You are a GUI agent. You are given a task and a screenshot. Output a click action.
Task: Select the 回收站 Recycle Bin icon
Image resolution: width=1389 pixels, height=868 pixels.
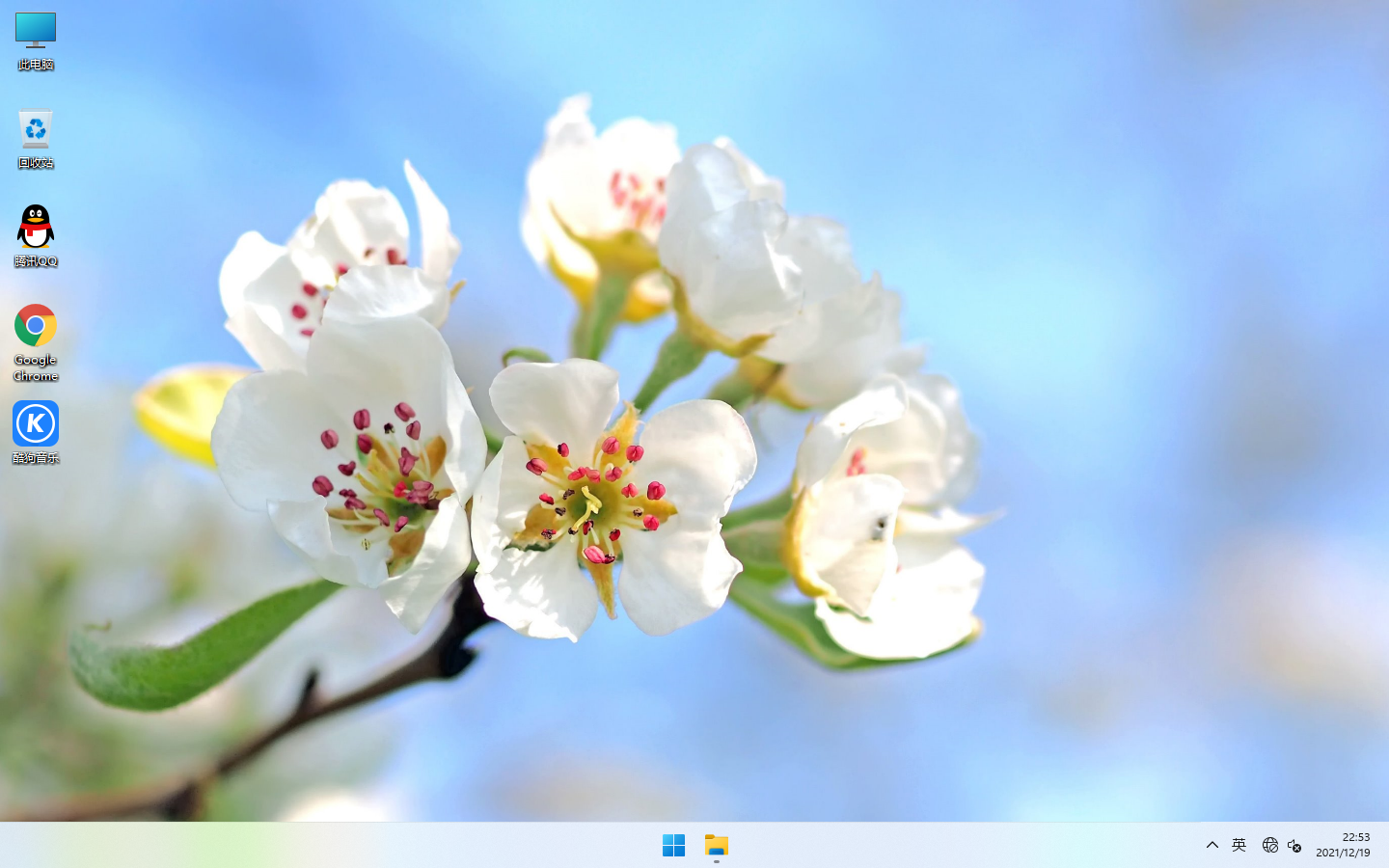pos(36,129)
